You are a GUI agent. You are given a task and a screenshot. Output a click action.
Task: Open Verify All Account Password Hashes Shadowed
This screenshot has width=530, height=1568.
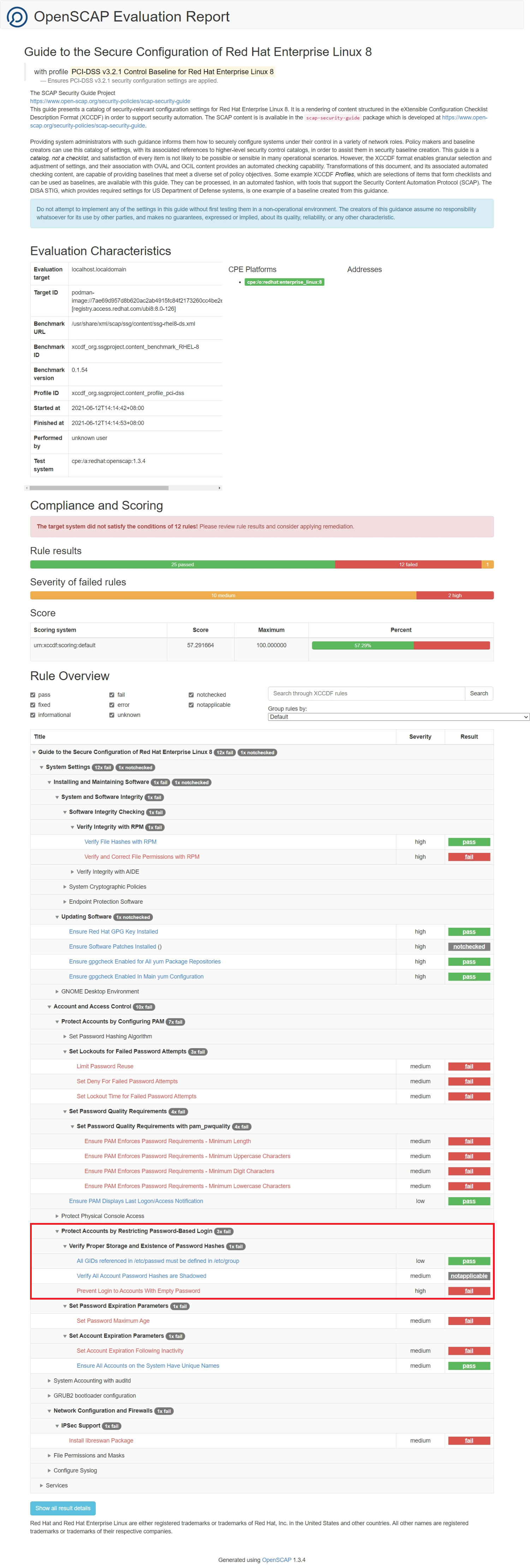(x=141, y=1276)
